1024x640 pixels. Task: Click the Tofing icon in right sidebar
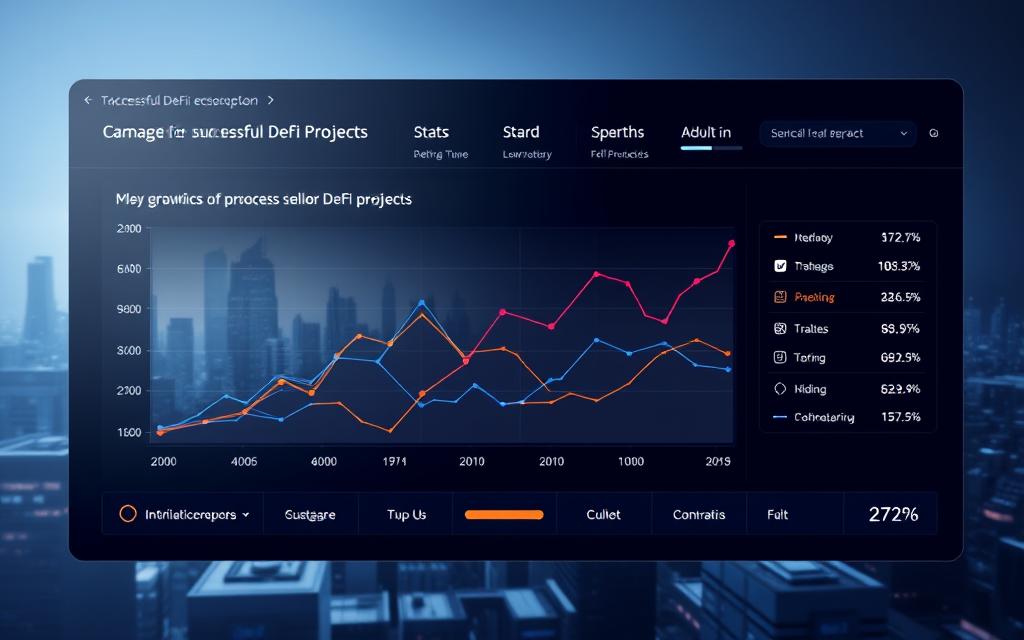780,357
